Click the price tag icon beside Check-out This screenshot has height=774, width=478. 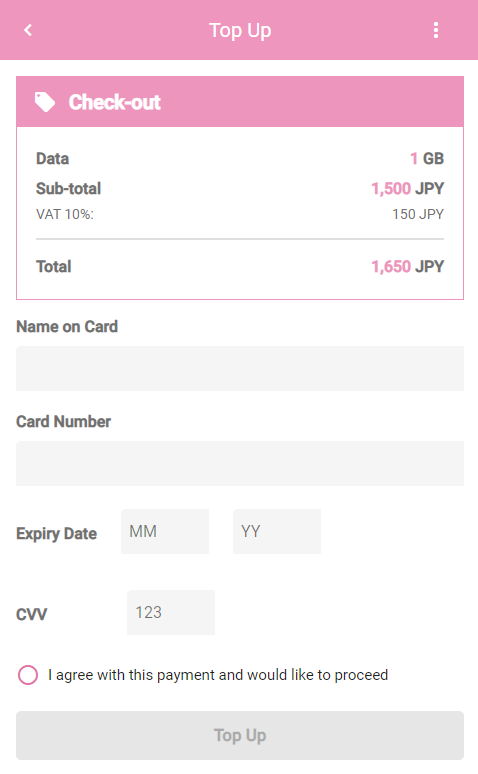click(45, 102)
